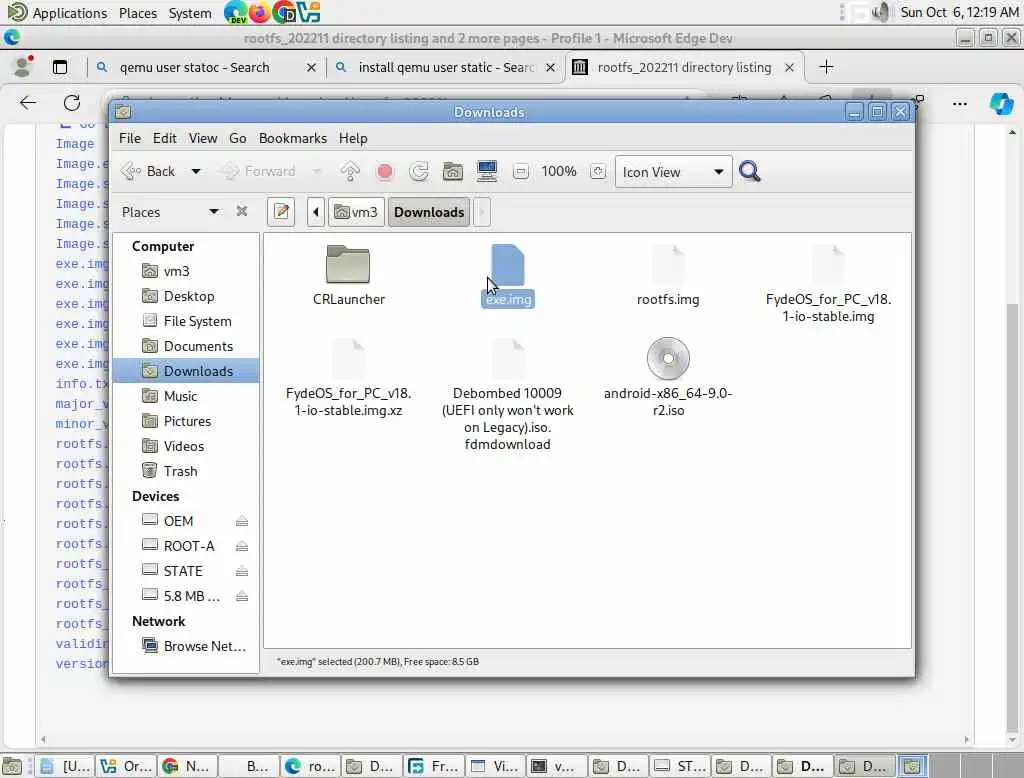Zoom out of the icon view
Image resolution: width=1024 pixels, height=778 pixels.
point(520,172)
